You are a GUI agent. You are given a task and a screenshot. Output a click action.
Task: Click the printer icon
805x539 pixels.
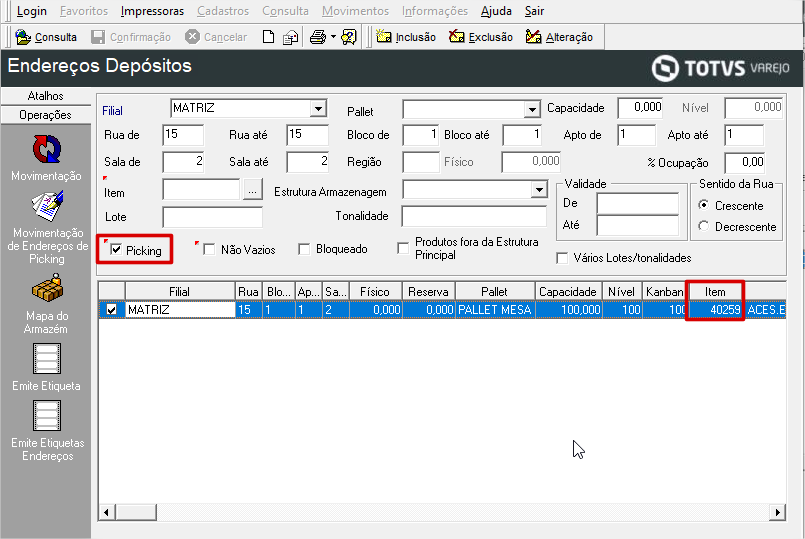318,37
